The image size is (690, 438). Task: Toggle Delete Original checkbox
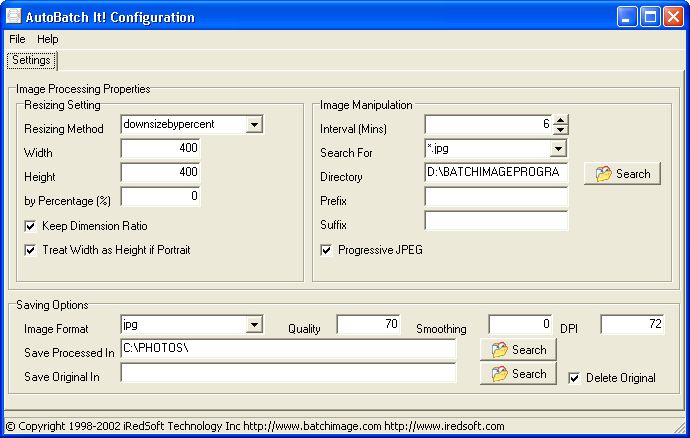point(574,378)
